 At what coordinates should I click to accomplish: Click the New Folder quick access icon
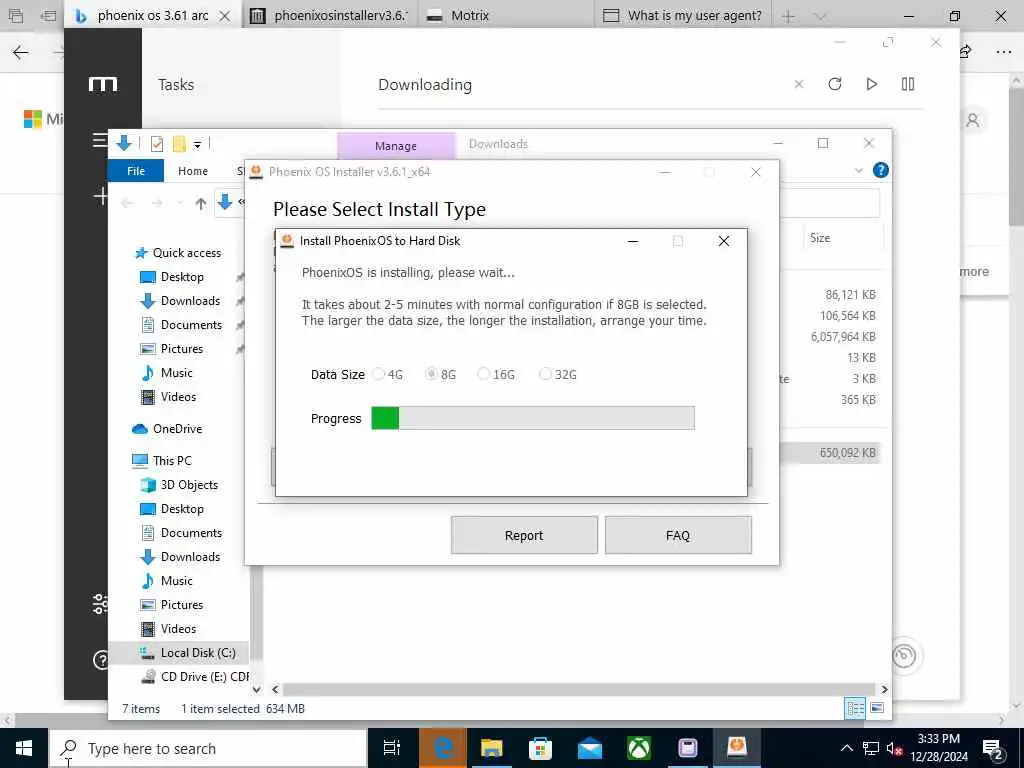179,144
